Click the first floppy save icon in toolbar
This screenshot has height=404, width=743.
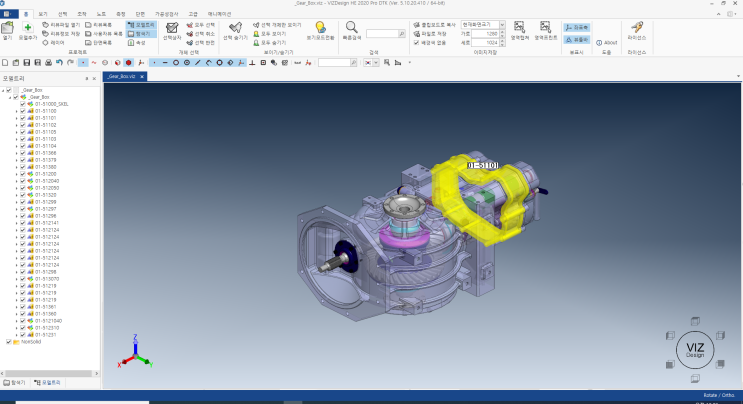coord(27,63)
